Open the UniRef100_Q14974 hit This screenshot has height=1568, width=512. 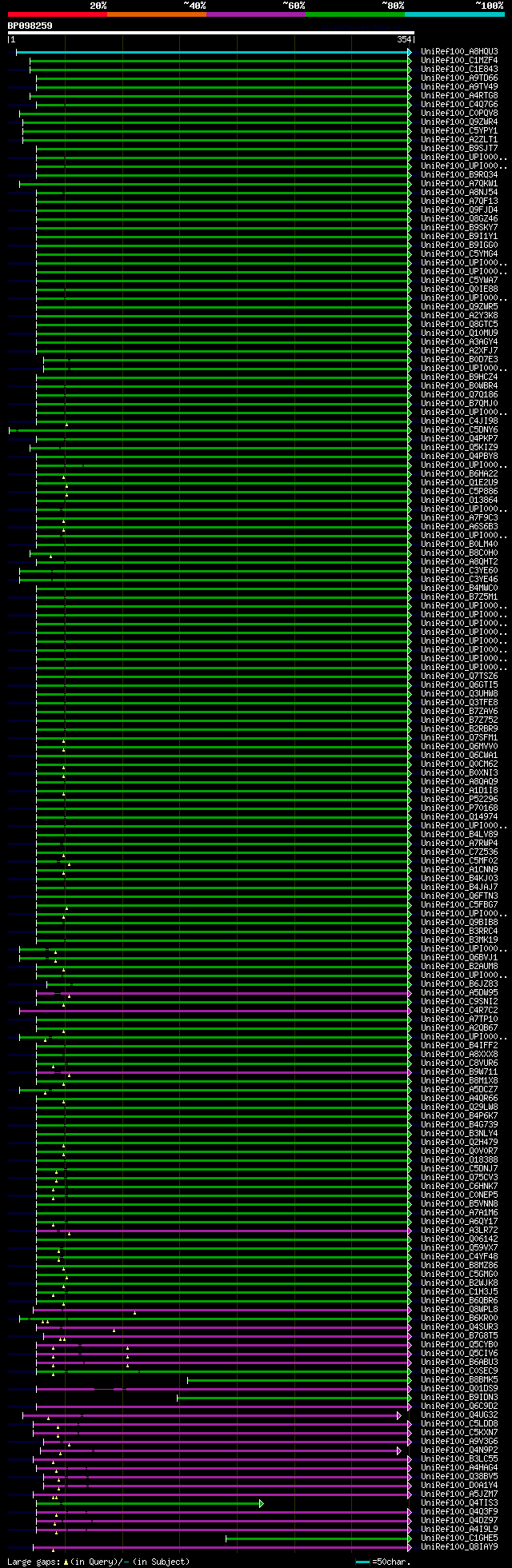point(459,816)
